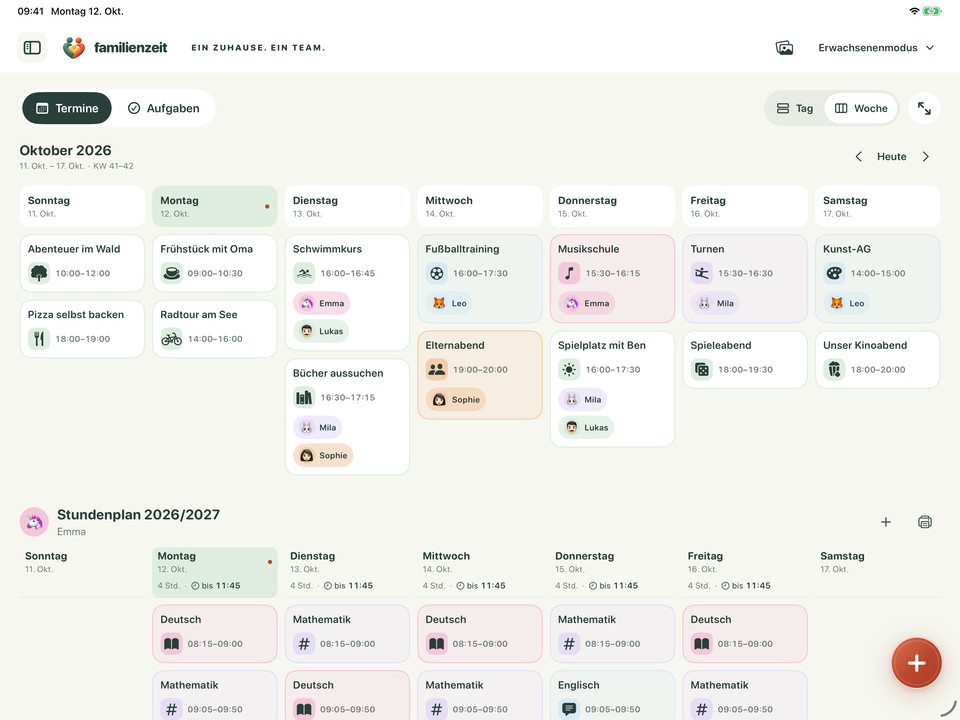
Task: Open the Erwachsenenmodus dropdown
Action: click(876, 48)
